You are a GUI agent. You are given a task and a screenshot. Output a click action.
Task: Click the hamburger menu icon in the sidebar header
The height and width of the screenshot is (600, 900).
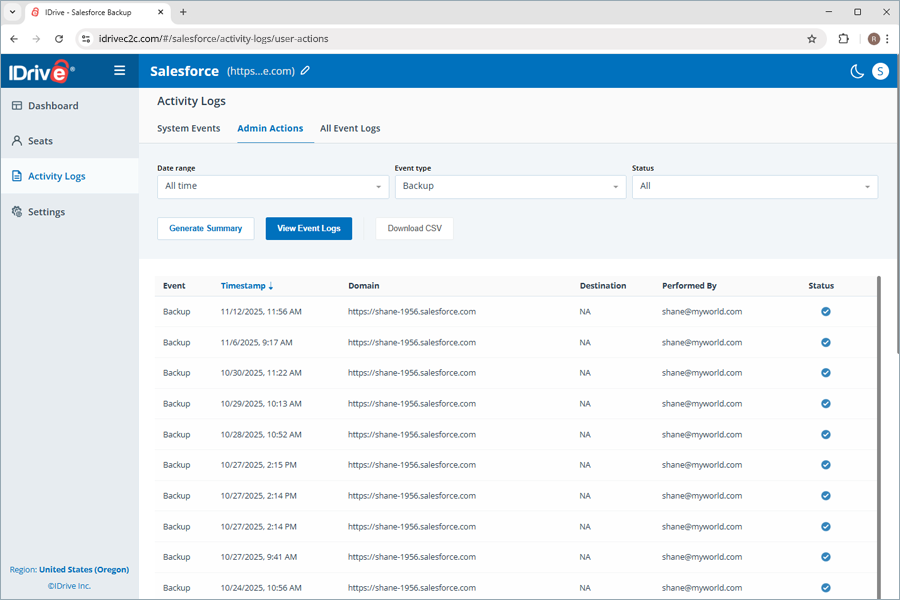(x=120, y=70)
